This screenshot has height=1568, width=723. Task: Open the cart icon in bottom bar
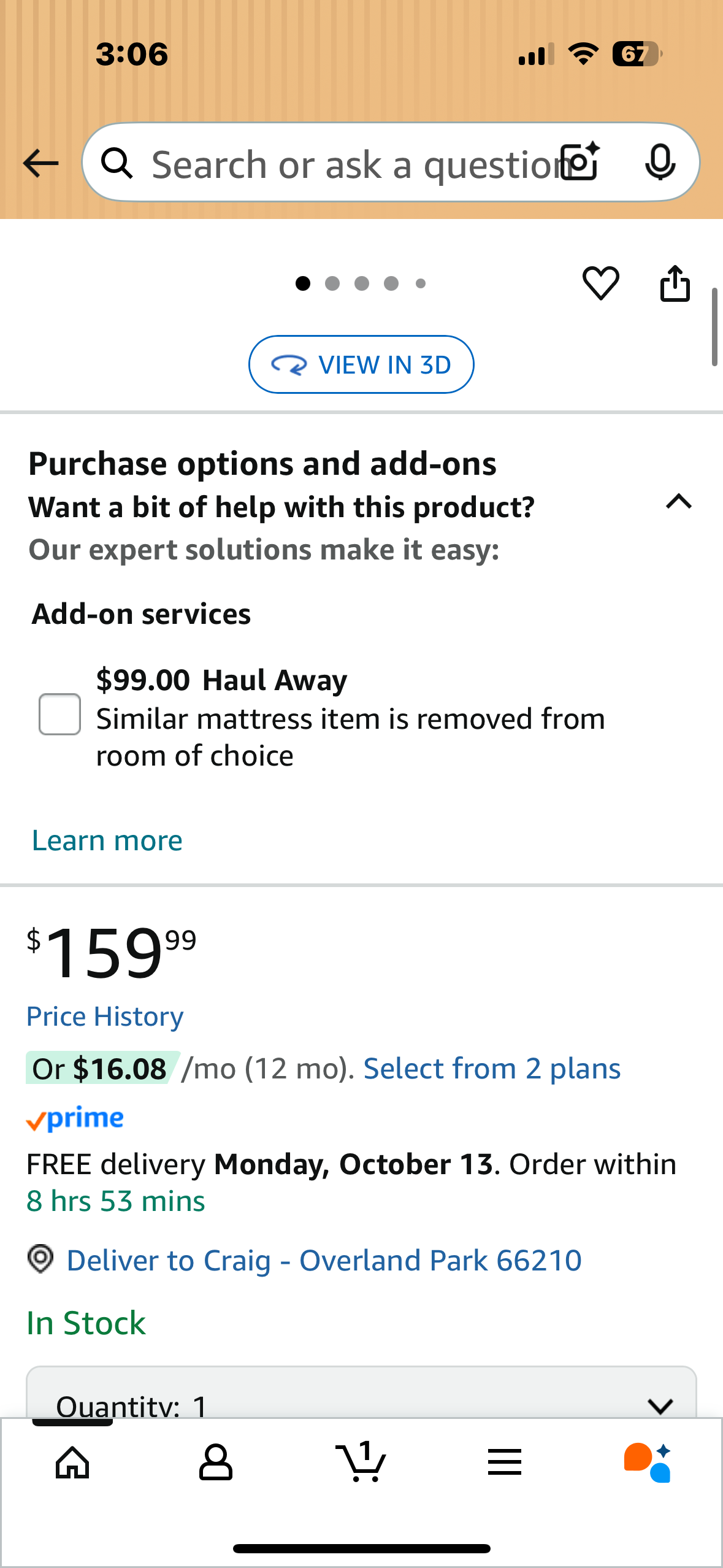pos(361,1462)
